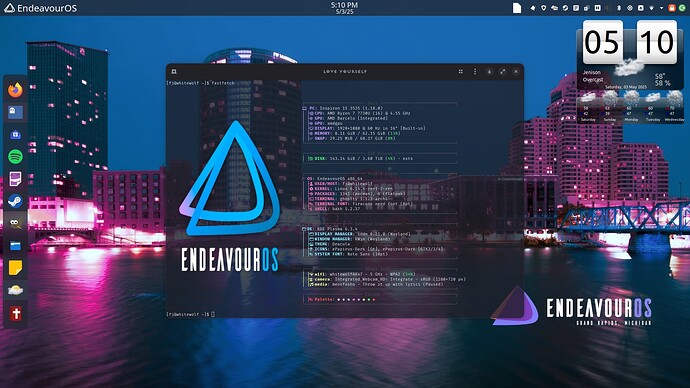Click the green circle icon in panel
Image resolution: width=690 pixels, height=388 pixels.
(682, 8)
